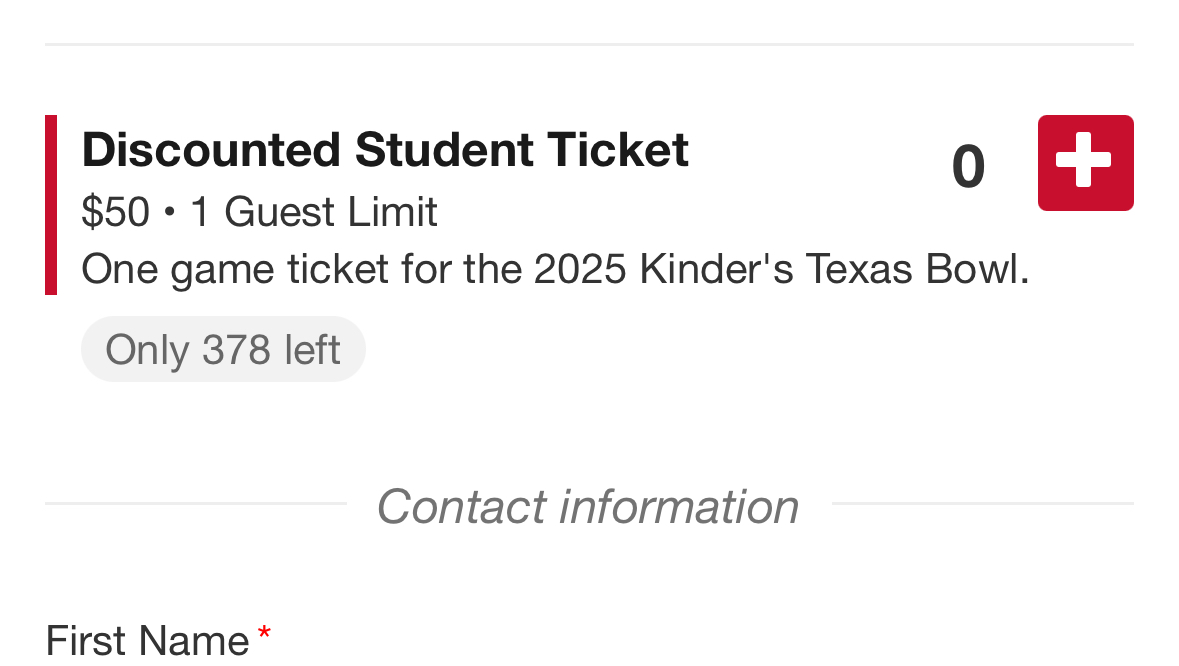Screen dimensions: 1179x666
Task: Click the "Only 378 left" badge
Action: tap(223, 349)
